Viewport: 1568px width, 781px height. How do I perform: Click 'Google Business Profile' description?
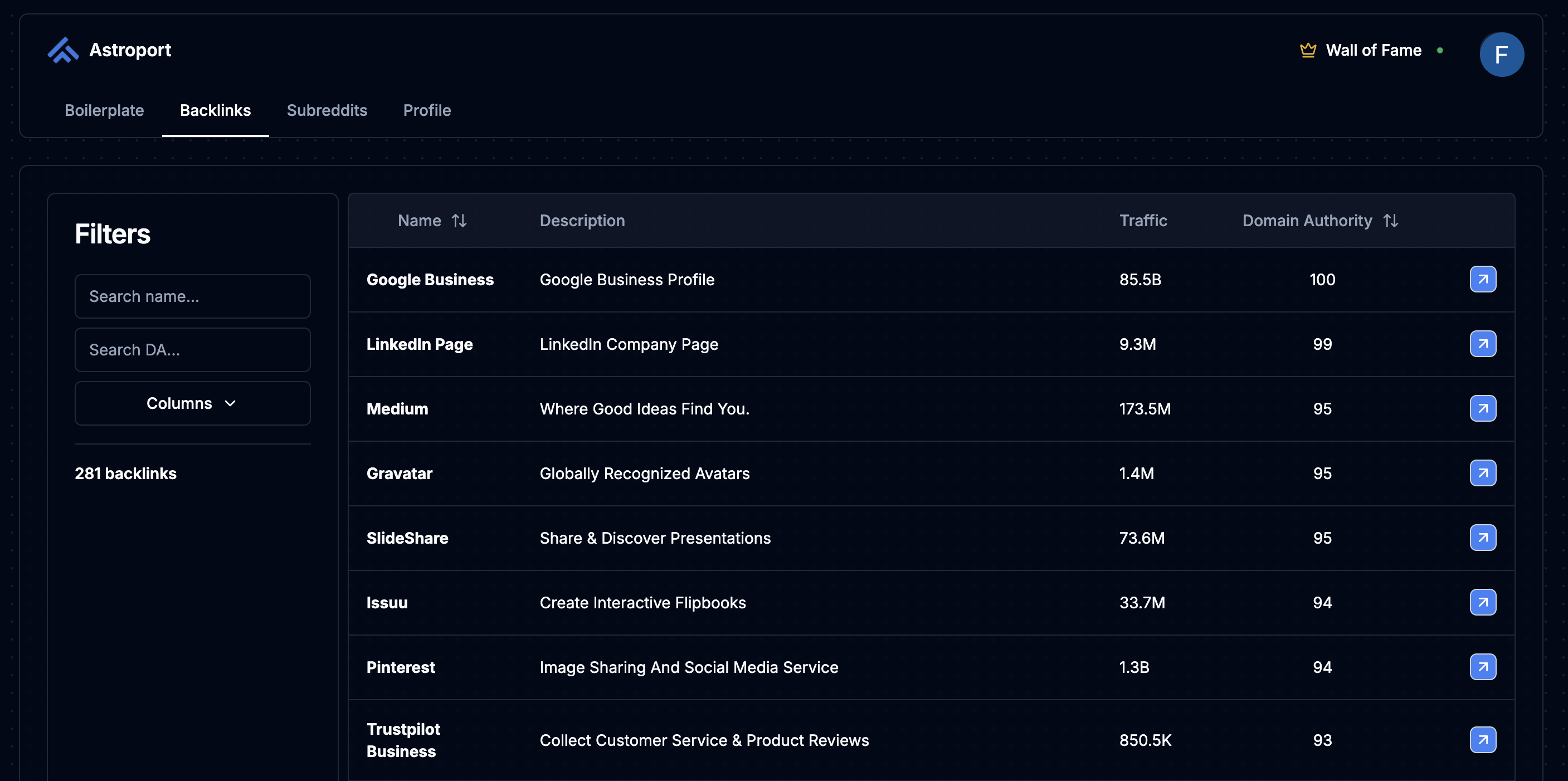pos(627,280)
